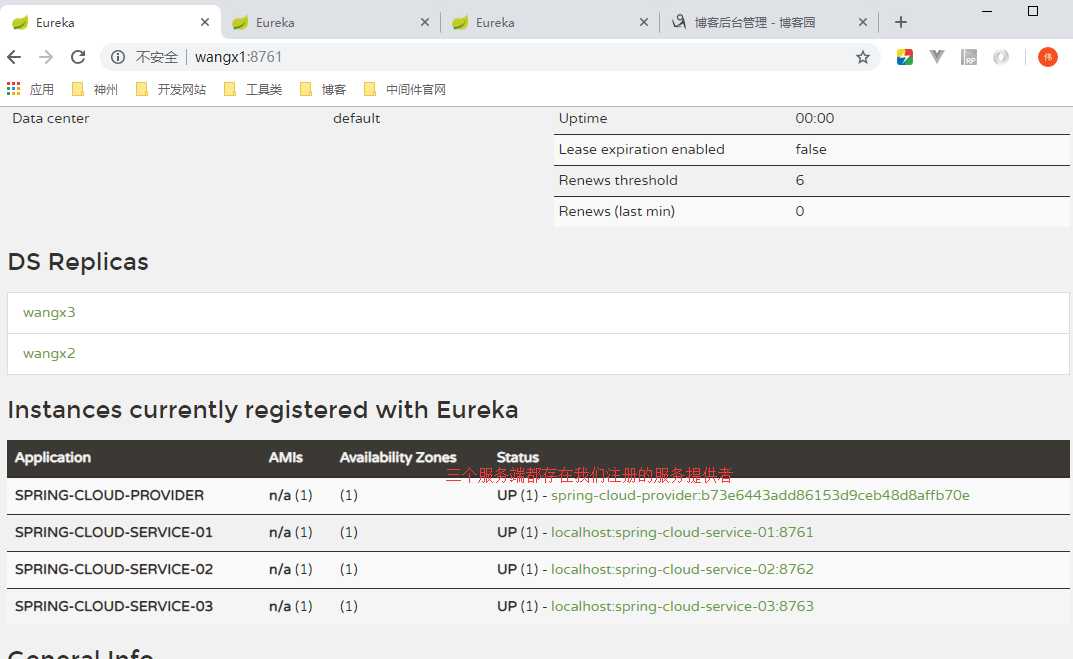The image size is (1073, 659).
Task: Click the Uptime label
Action: pos(583,118)
